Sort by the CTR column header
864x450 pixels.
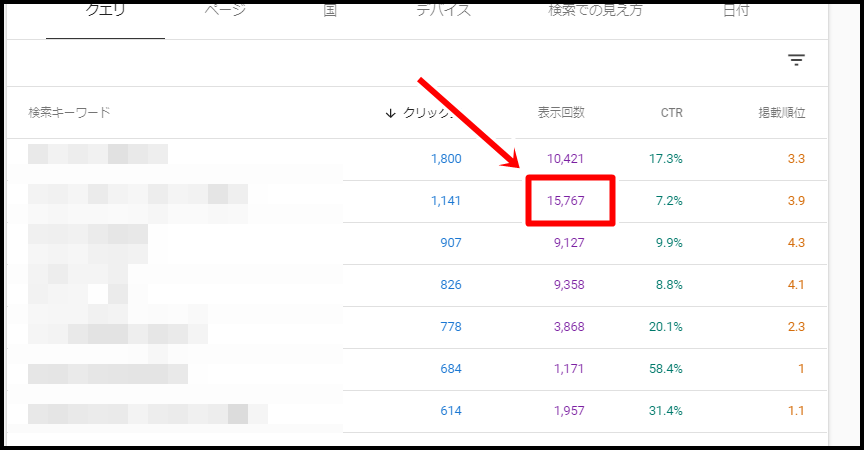(671, 113)
